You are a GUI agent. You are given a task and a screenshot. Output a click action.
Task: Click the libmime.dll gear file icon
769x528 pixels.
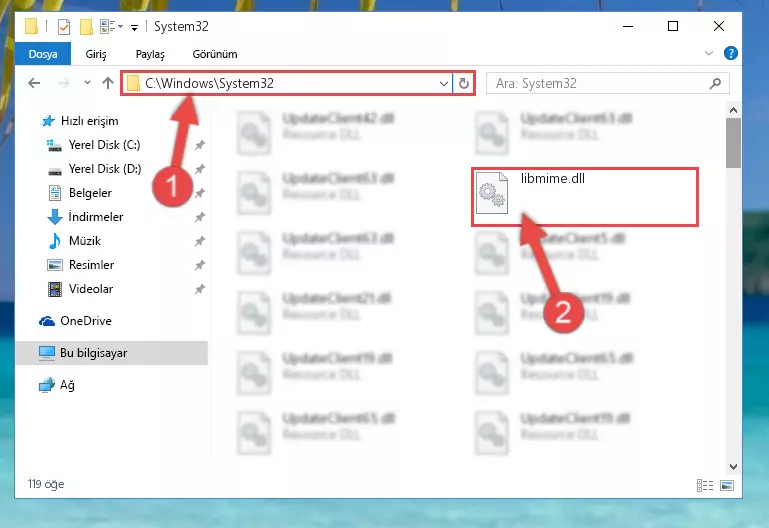click(492, 193)
